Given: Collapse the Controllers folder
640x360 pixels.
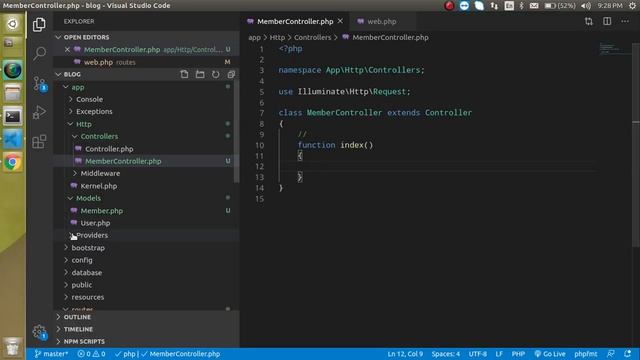Looking at the screenshot, I should (x=99, y=136).
